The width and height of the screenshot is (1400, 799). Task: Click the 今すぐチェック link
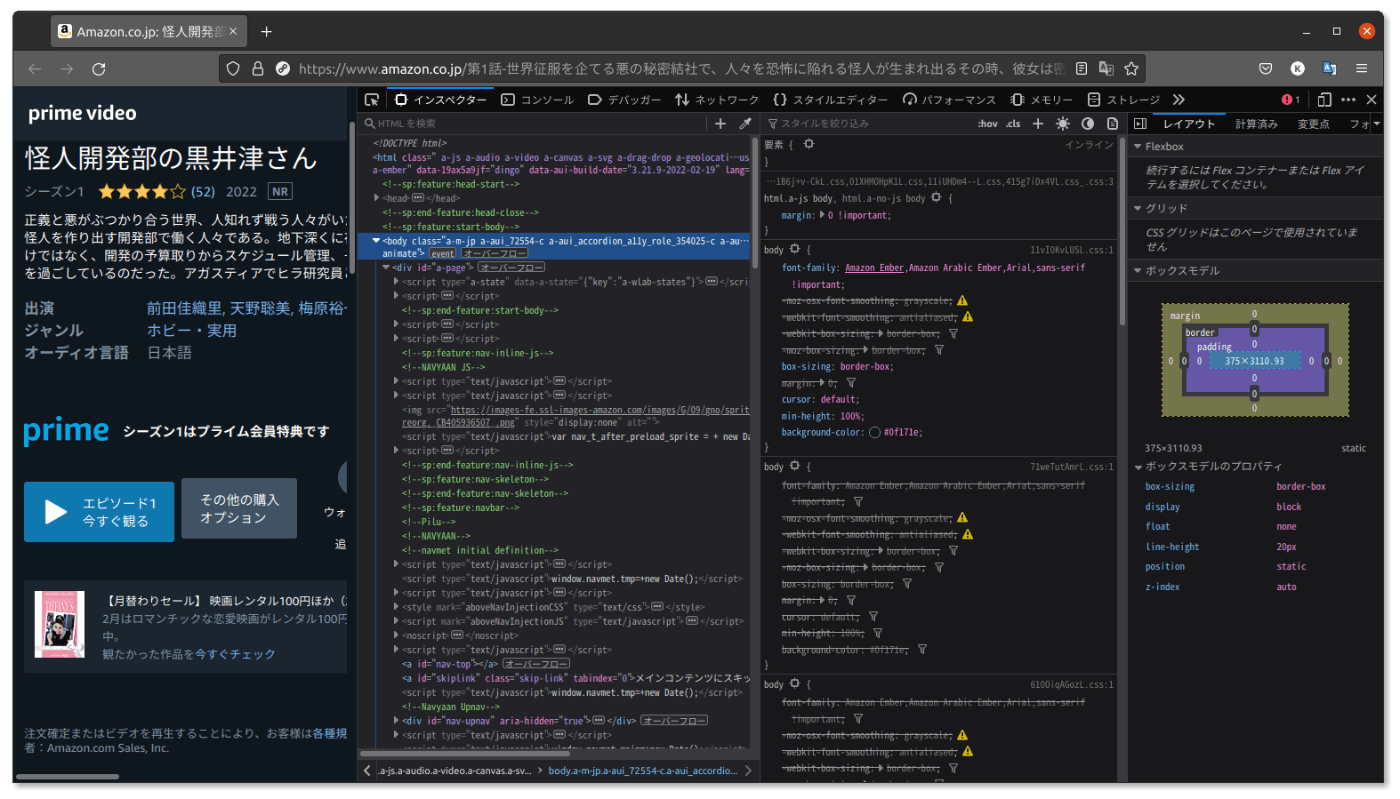235,654
